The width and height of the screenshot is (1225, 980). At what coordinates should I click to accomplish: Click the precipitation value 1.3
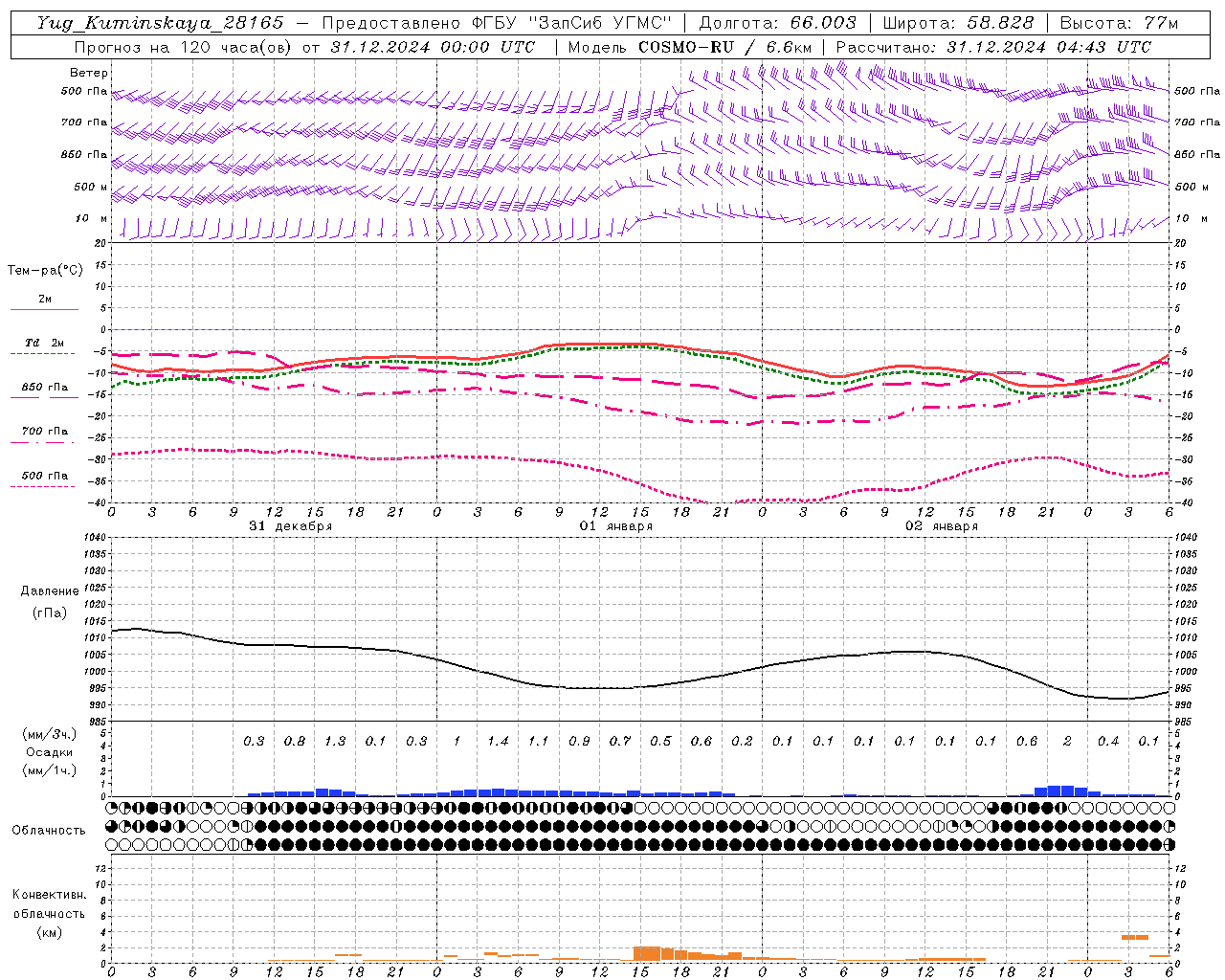pos(335,742)
